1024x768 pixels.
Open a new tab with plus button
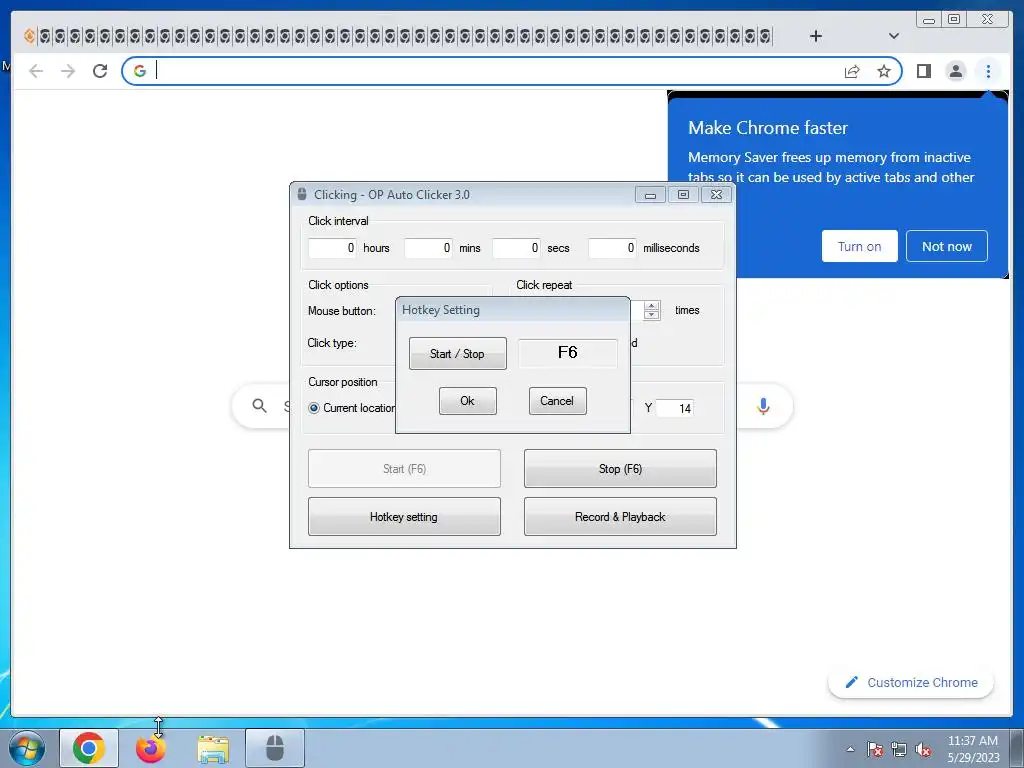tap(816, 36)
